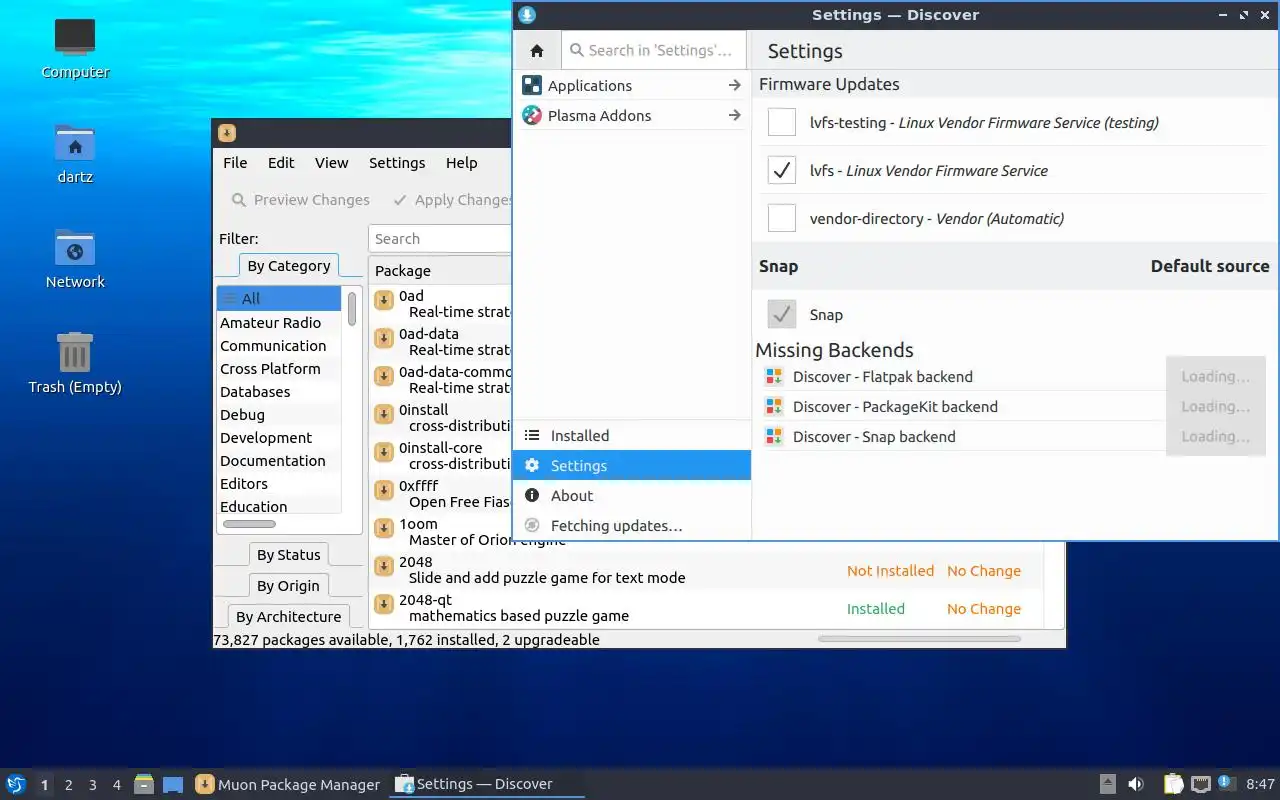
Task: Click the 0ad package status icon
Action: tap(384, 300)
